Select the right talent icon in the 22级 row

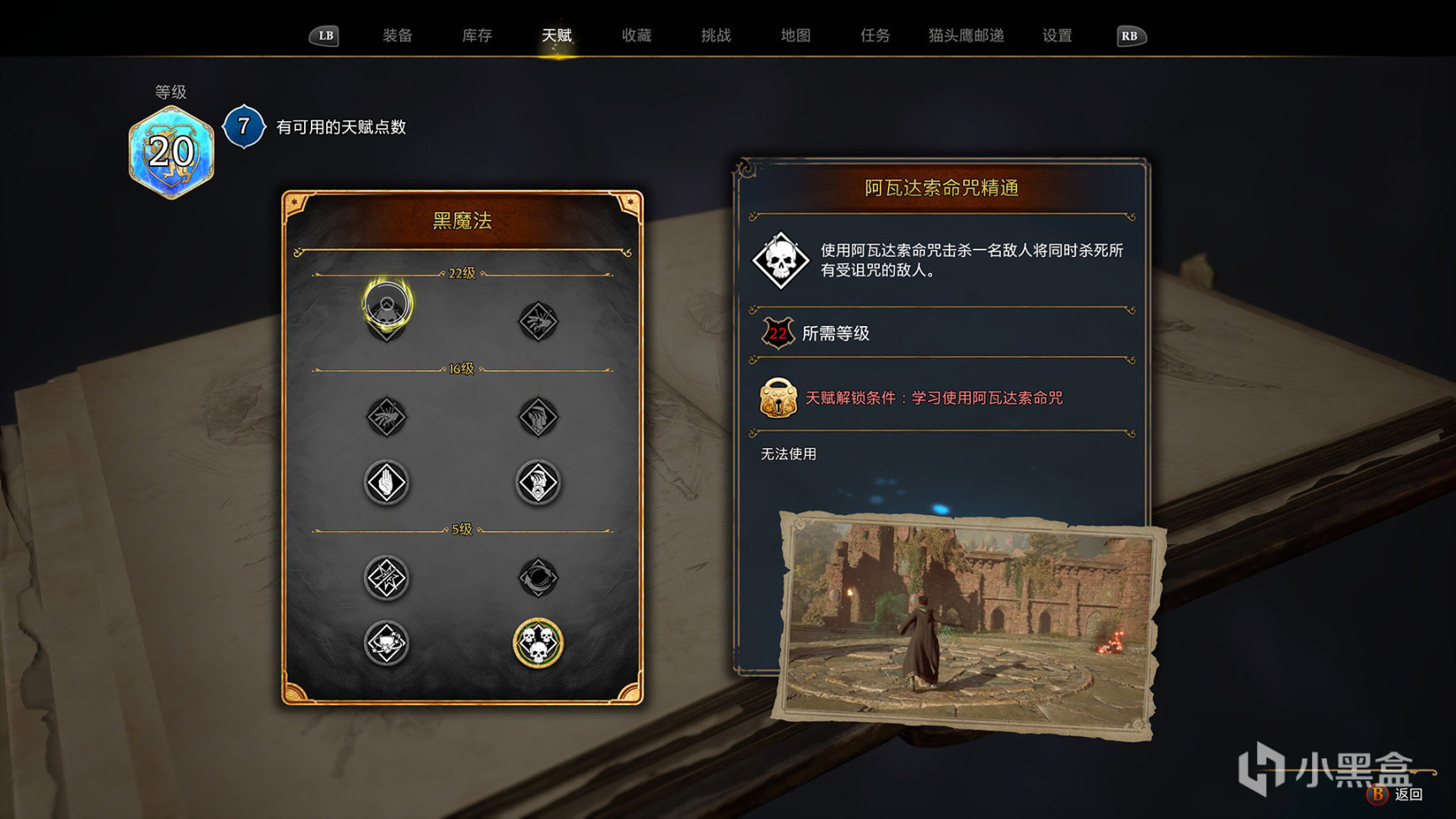pyautogui.click(x=538, y=321)
